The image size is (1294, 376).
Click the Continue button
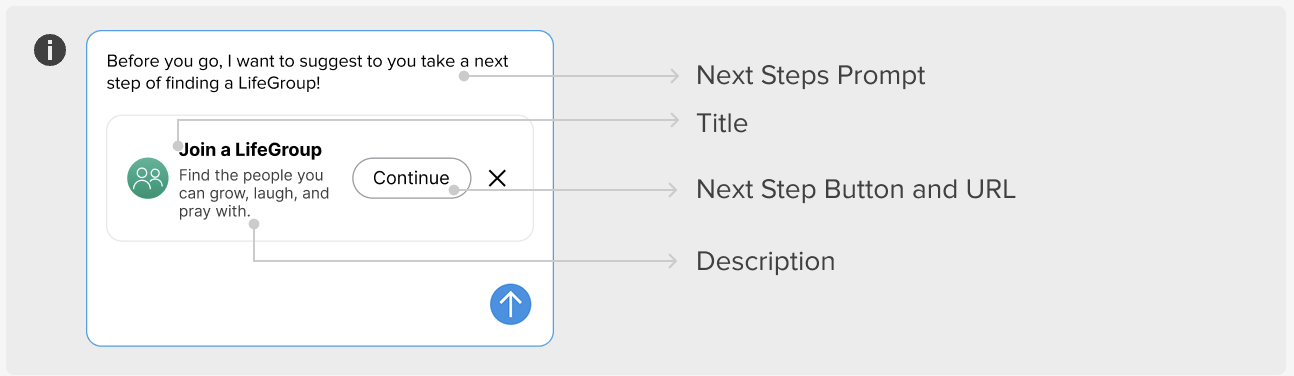coord(411,178)
